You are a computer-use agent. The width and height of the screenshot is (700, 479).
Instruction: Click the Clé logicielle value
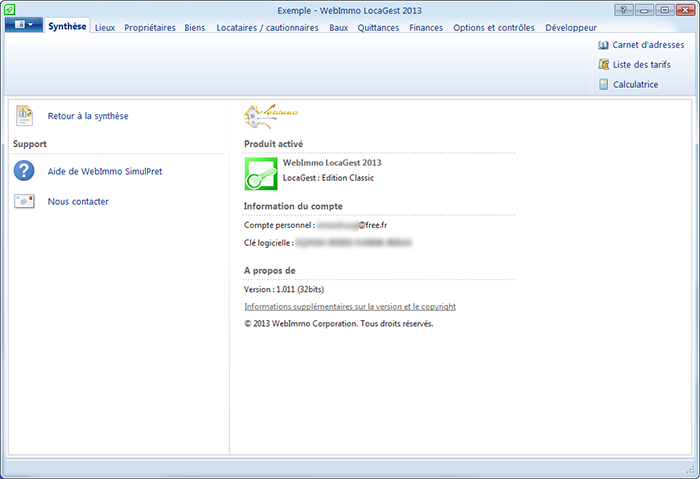(353, 243)
